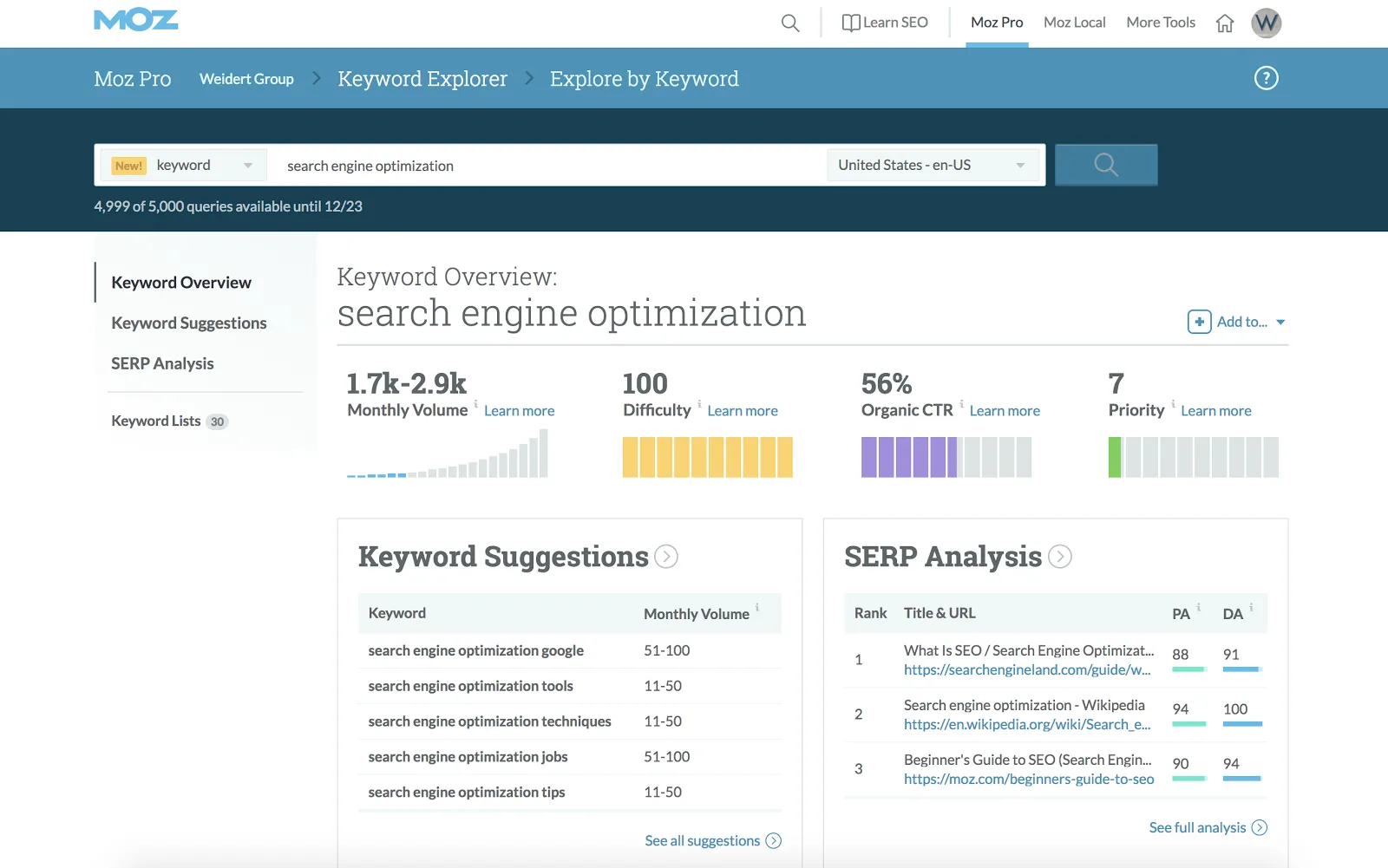Click Weidert Group breadcrumb

[x=246, y=79]
